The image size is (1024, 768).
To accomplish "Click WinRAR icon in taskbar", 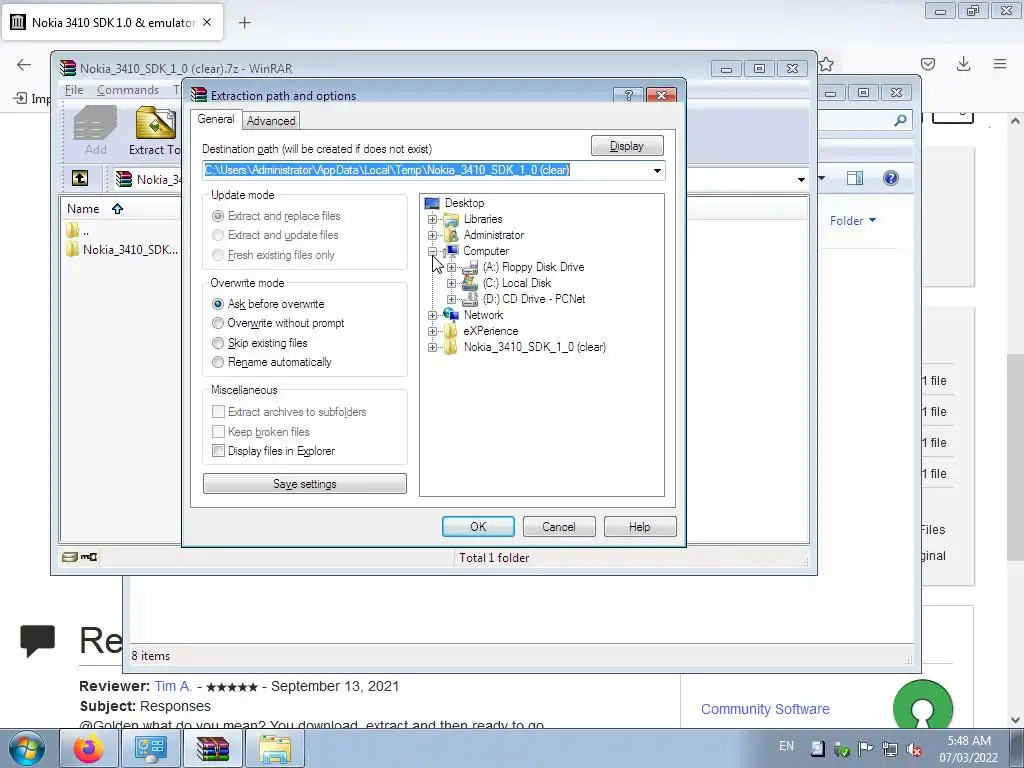I will click(x=213, y=748).
